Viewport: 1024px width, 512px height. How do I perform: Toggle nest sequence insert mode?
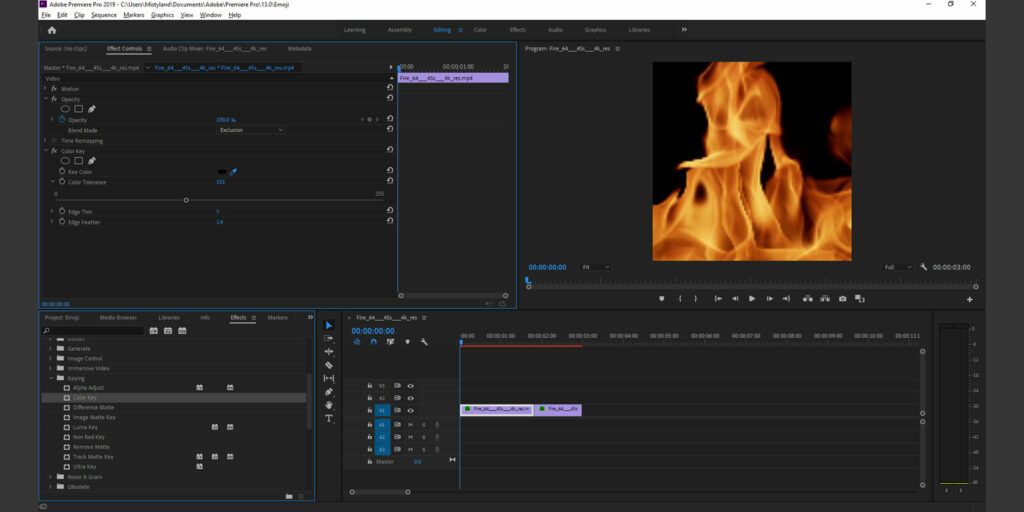[357, 342]
